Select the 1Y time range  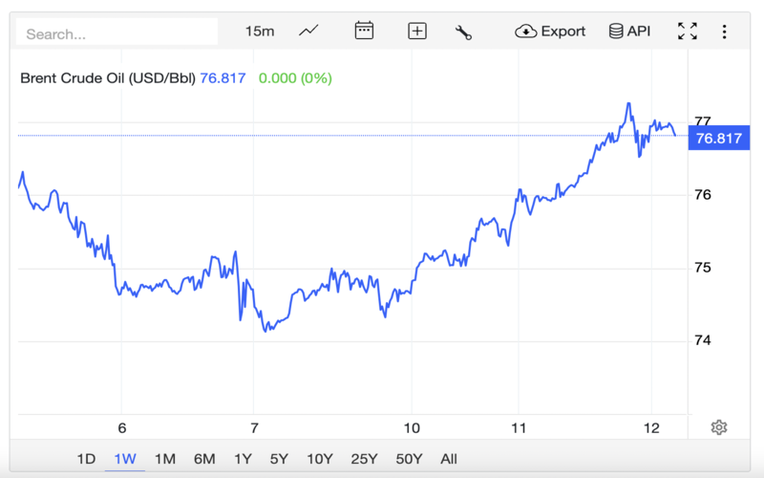pos(243,459)
